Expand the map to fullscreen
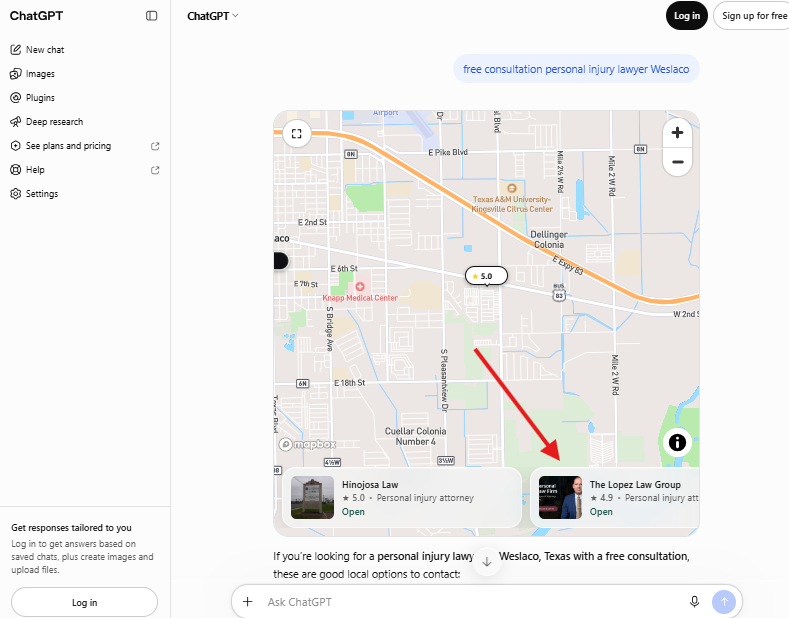This screenshot has width=789, height=618. click(x=296, y=134)
